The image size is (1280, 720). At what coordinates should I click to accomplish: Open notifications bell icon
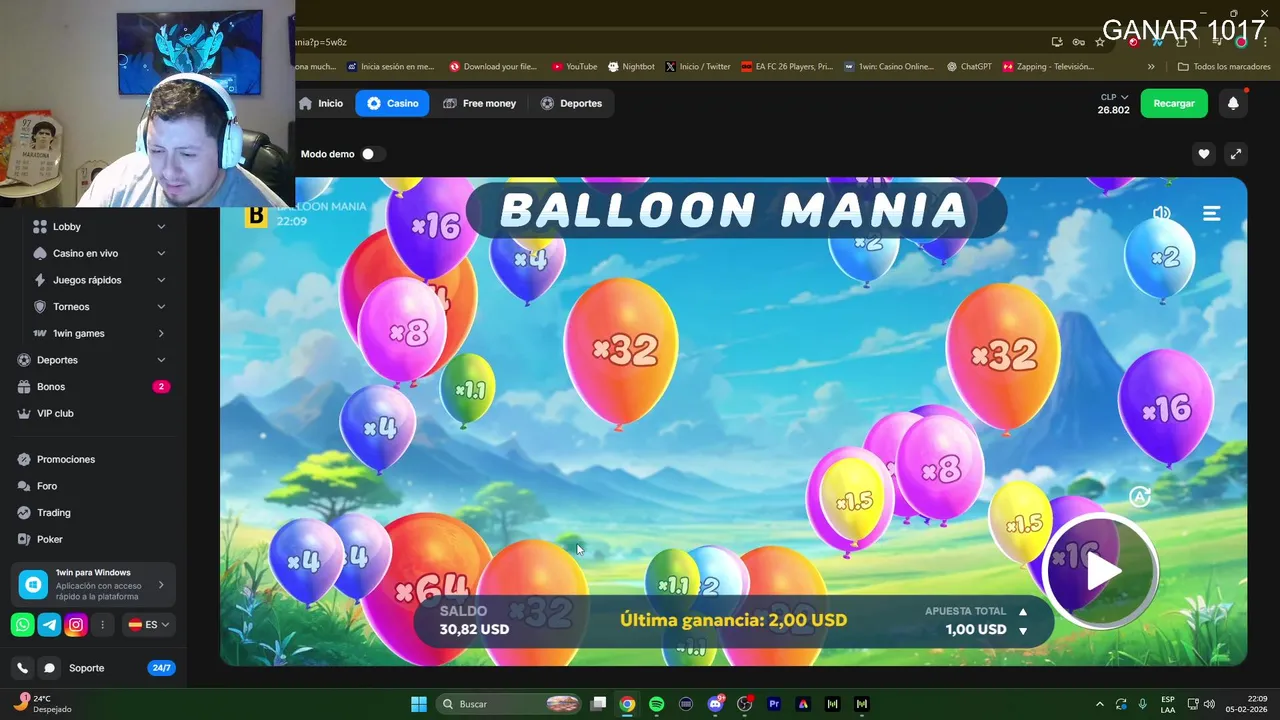pyautogui.click(x=1233, y=103)
